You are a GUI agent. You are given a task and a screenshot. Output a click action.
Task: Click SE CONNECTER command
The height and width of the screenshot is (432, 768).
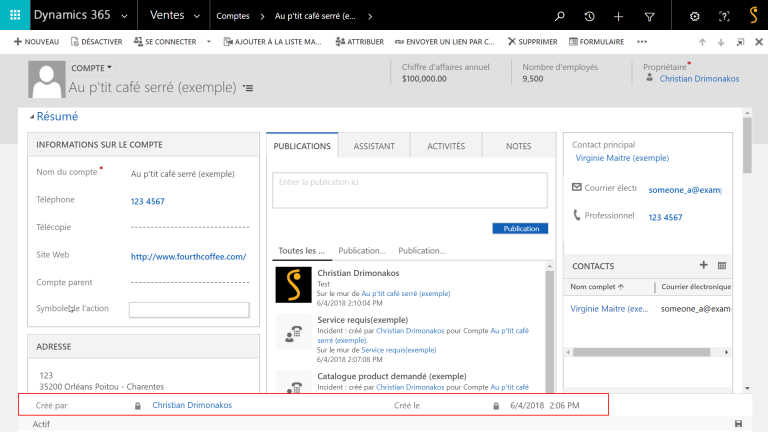click(165, 42)
